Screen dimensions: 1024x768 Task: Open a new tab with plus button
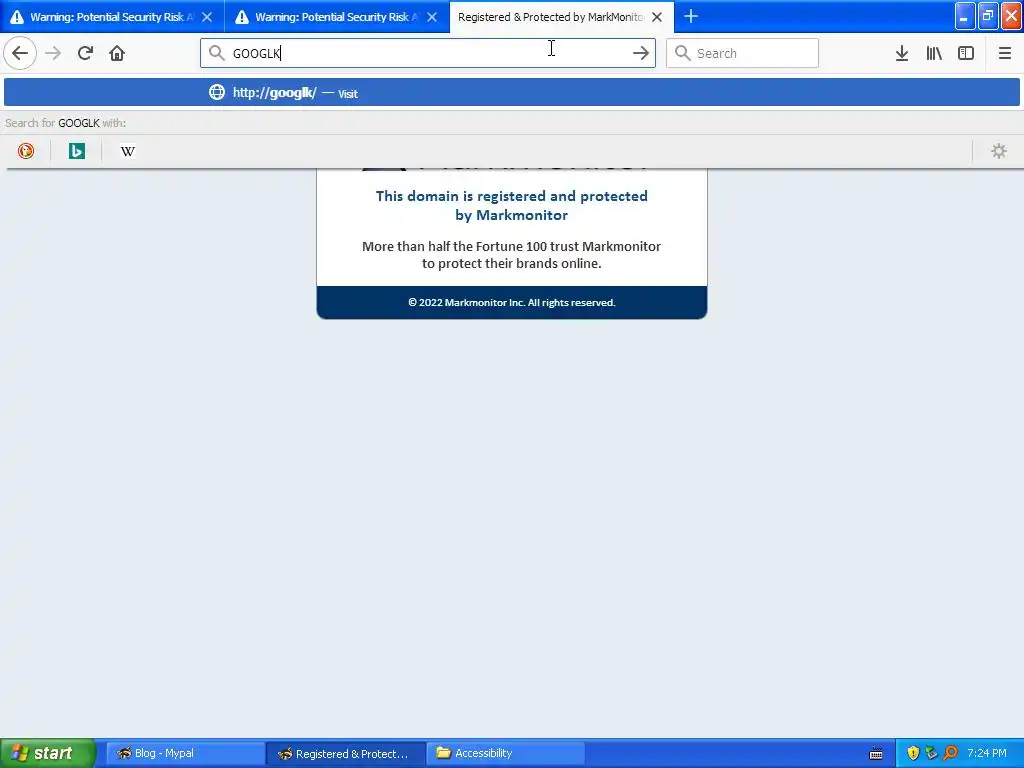tap(691, 16)
